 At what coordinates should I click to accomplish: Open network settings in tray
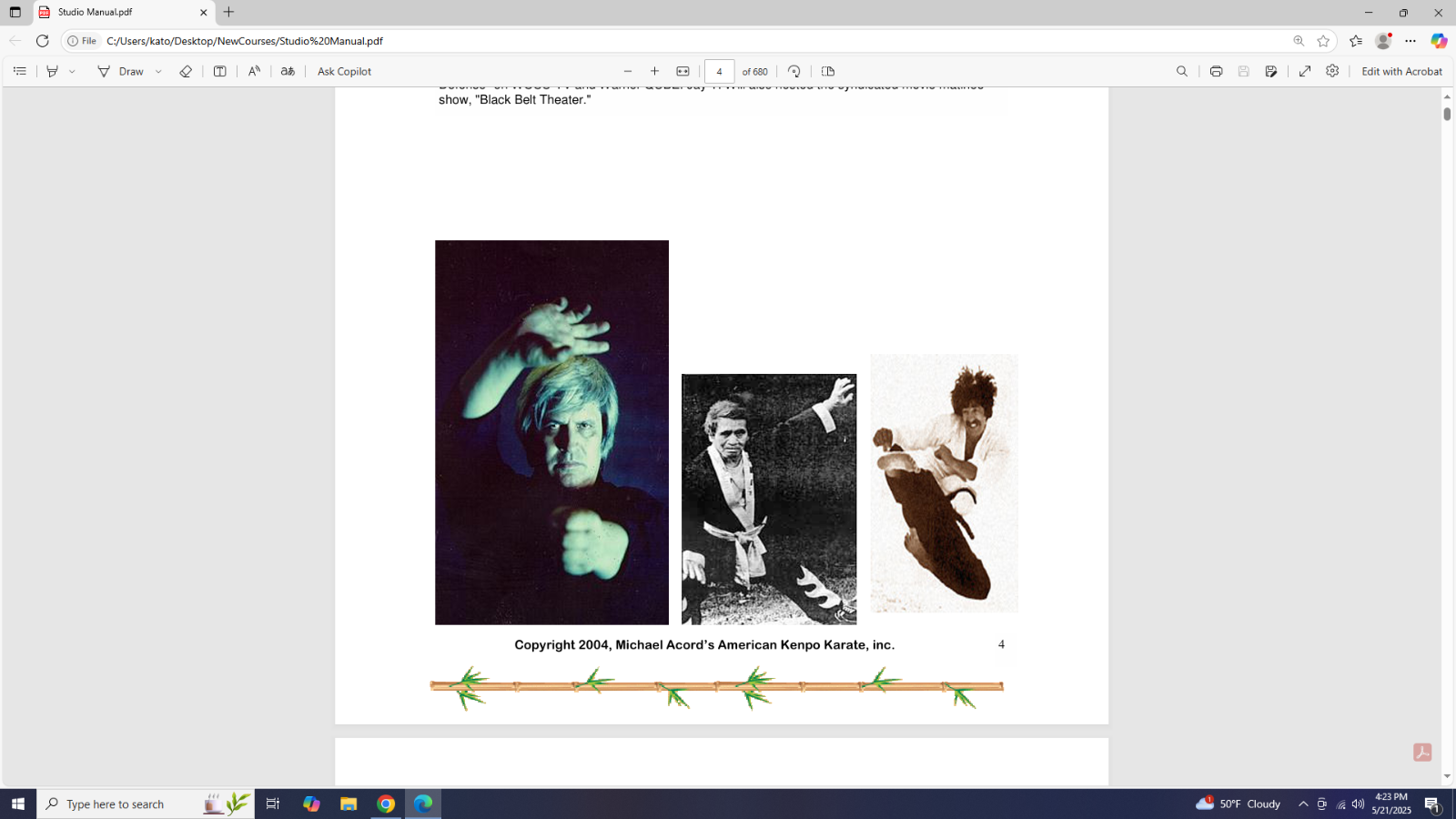1340,804
